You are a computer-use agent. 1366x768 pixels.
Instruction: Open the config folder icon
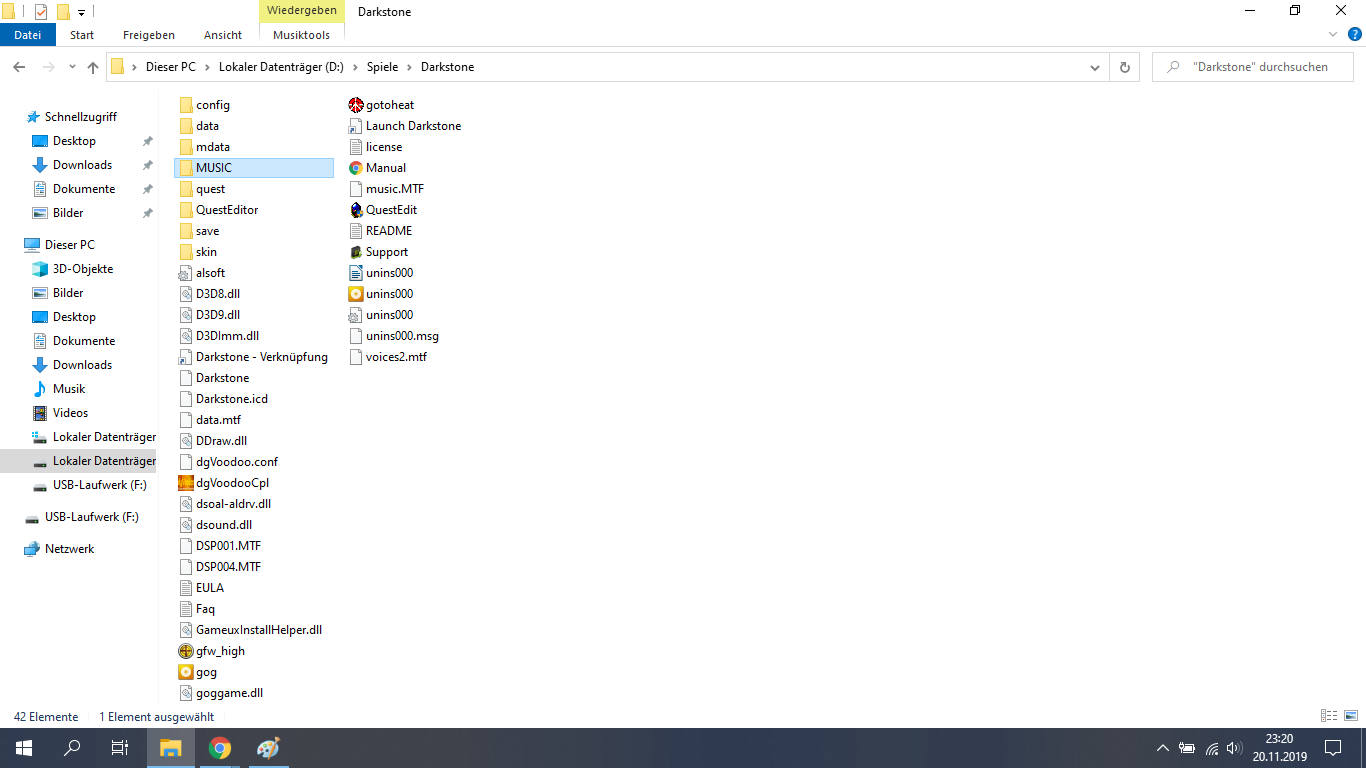point(186,105)
